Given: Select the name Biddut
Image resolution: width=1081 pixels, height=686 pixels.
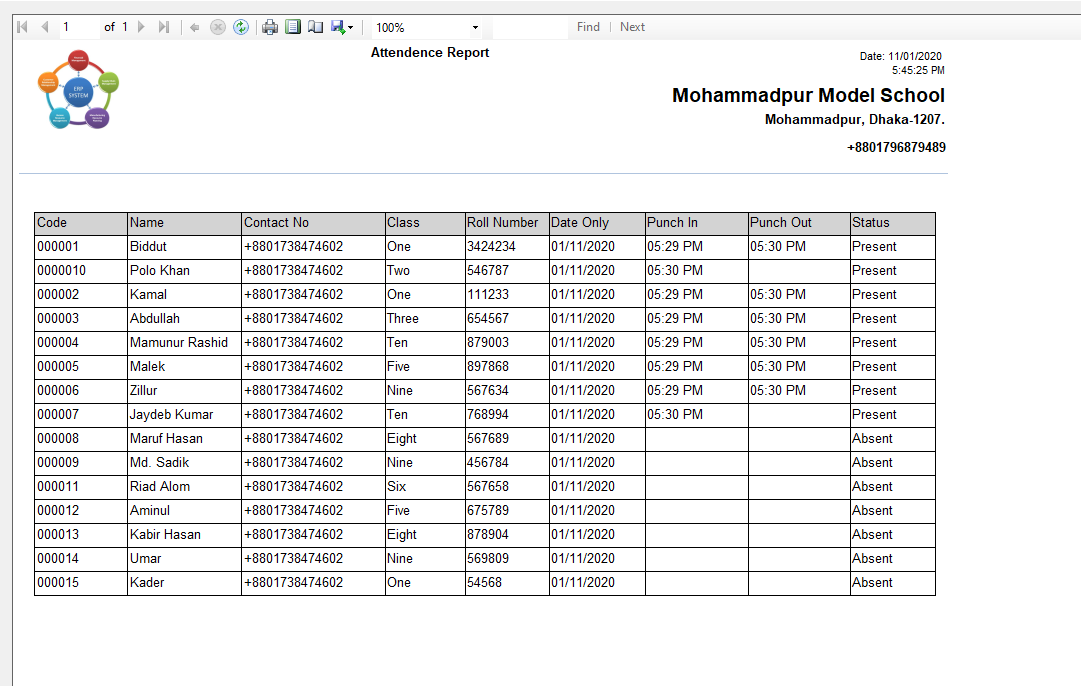Looking at the screenshot, I should 148,247.
